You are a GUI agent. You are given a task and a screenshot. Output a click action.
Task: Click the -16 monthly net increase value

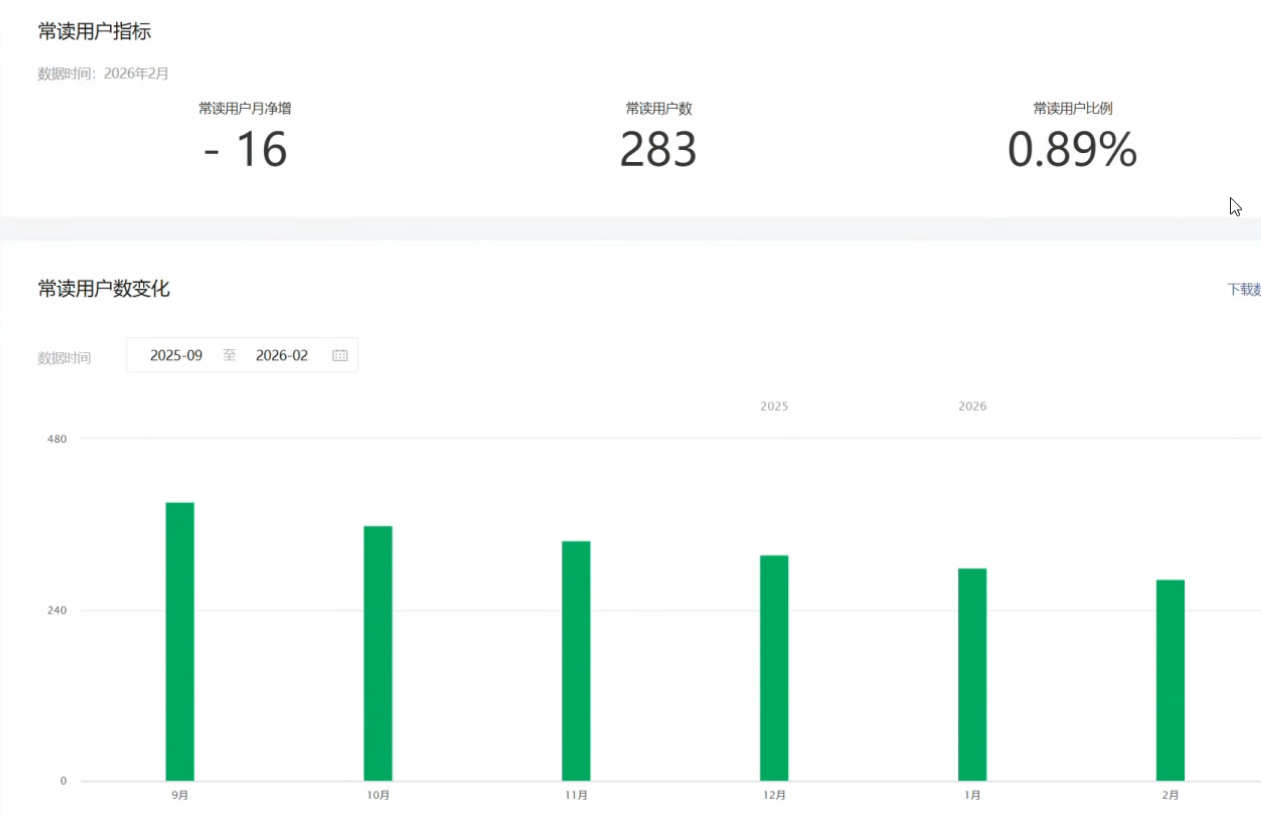[x=245, y=150]
